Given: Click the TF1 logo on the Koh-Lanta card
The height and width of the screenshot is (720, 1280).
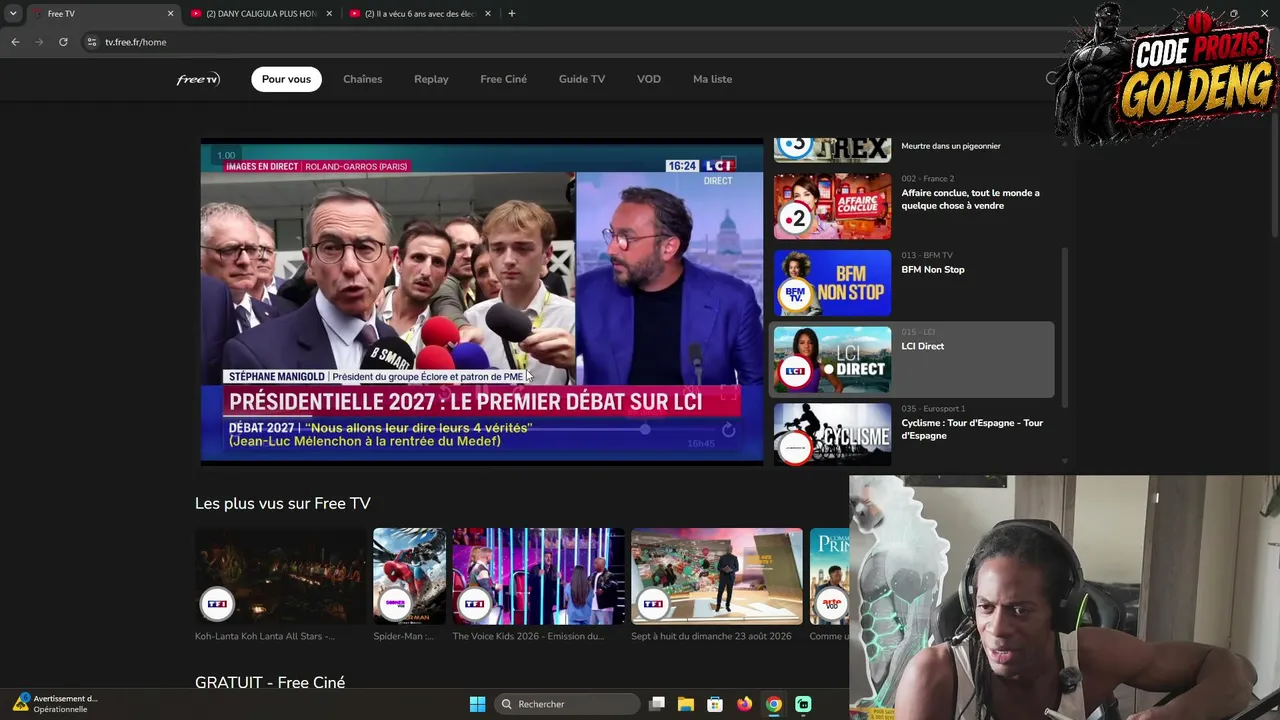Looking at the screenshot, I should [217, 604].
